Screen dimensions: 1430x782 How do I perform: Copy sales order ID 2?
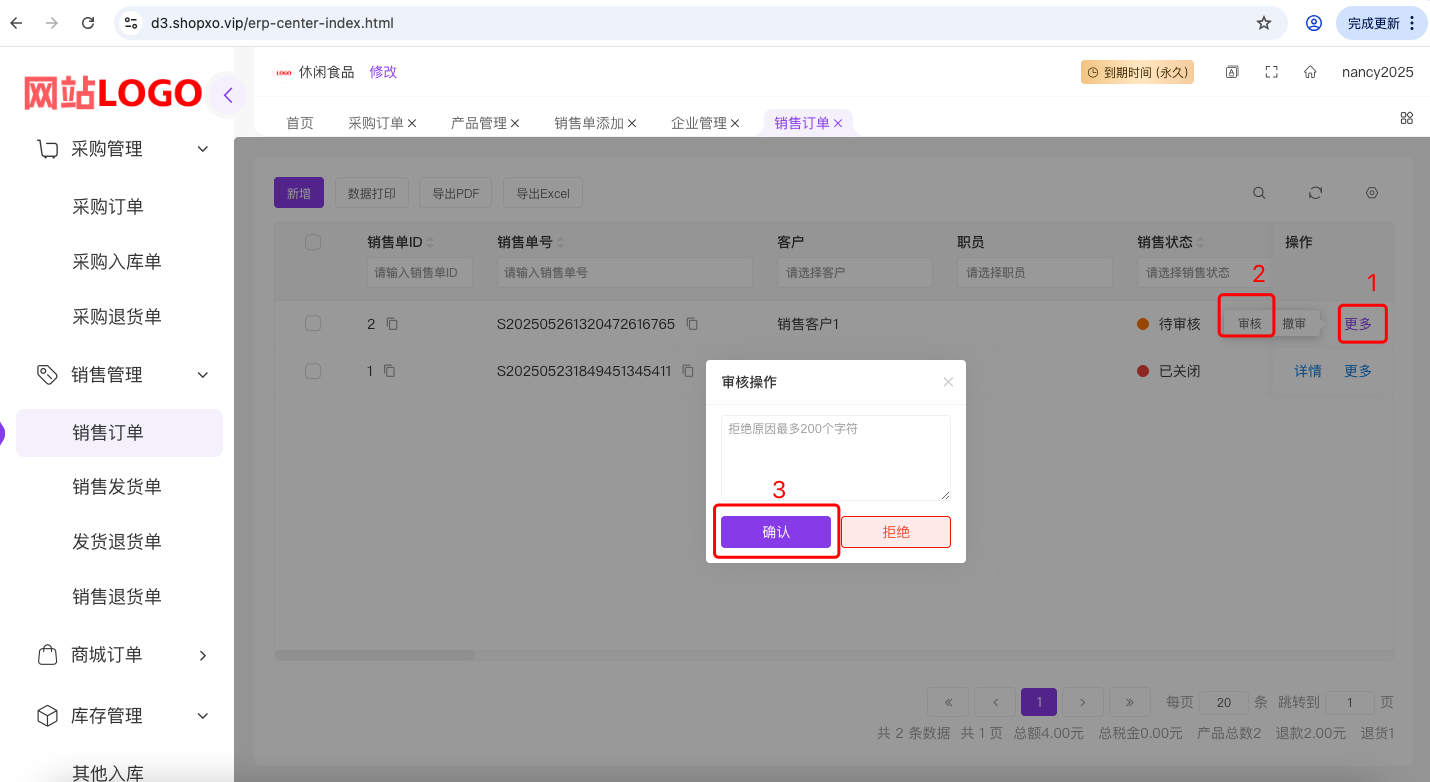coord(392,324)
